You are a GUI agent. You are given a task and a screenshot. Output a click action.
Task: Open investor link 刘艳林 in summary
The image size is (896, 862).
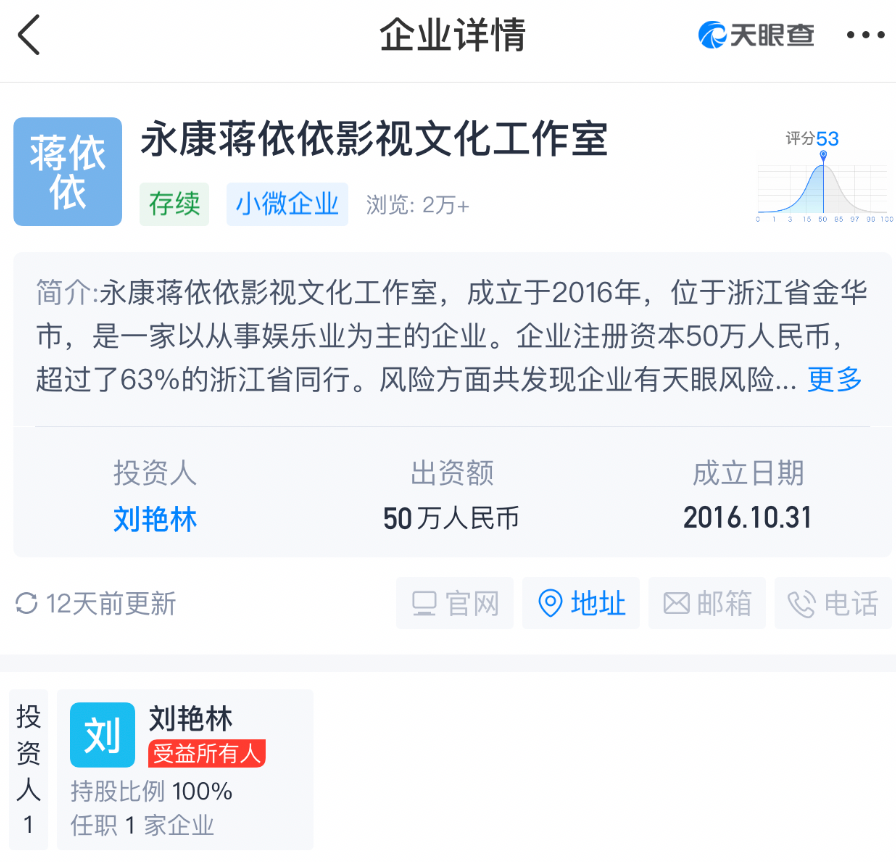click(155, 518)
